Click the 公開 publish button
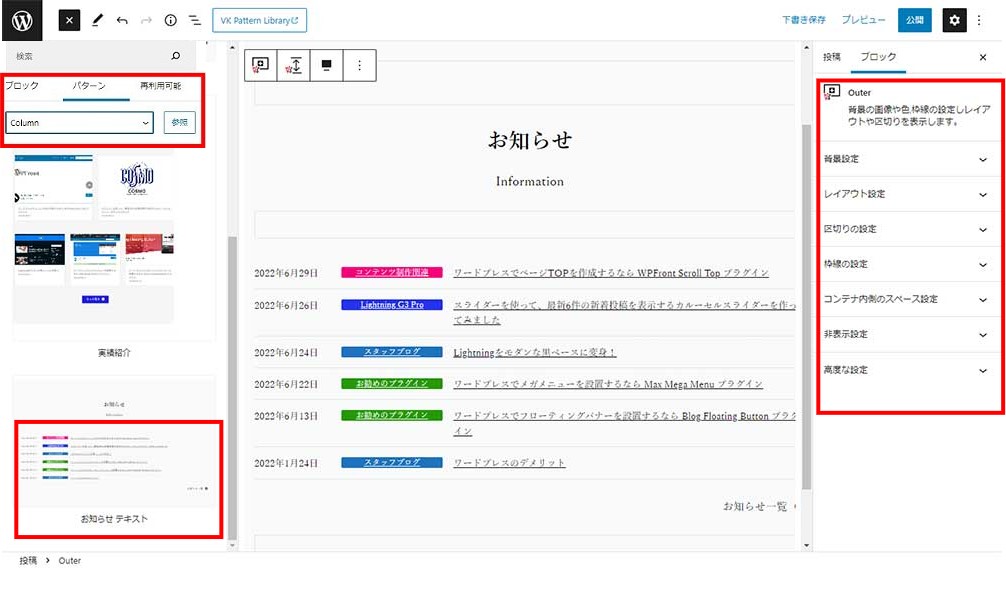 coord(914,20)
